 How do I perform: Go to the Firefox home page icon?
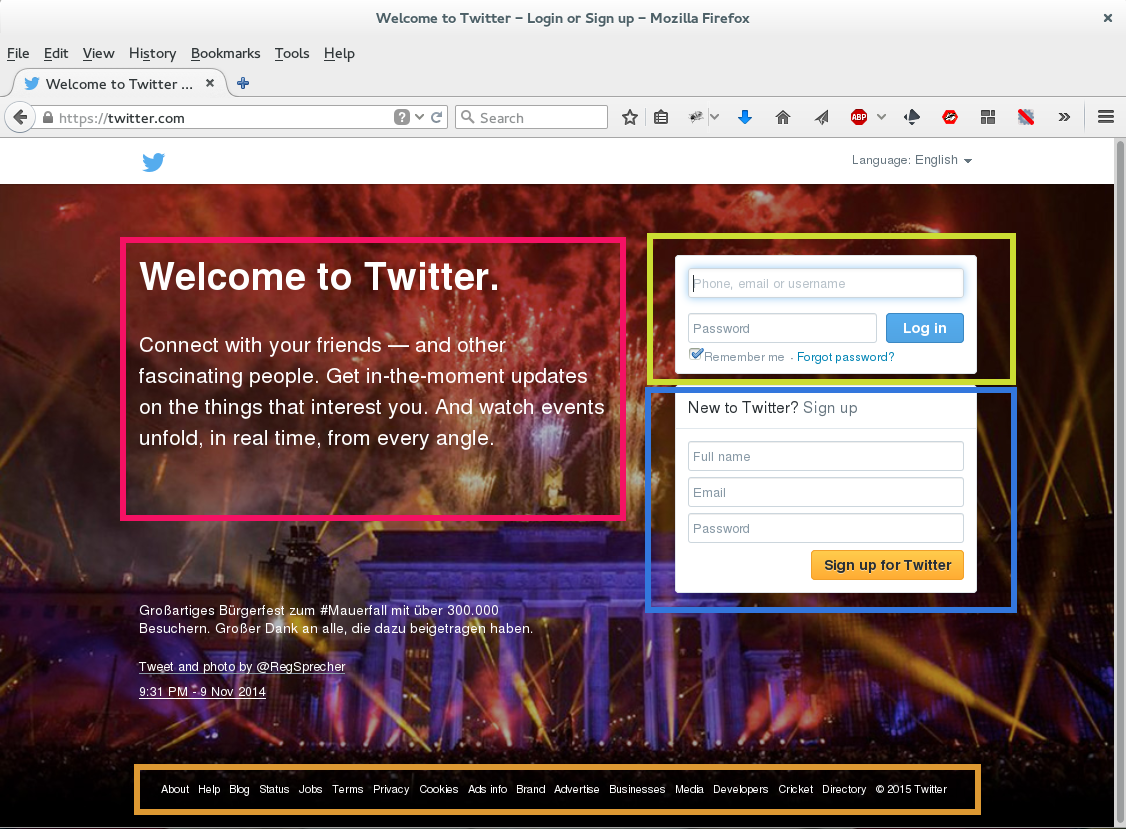tap(783, 117)
